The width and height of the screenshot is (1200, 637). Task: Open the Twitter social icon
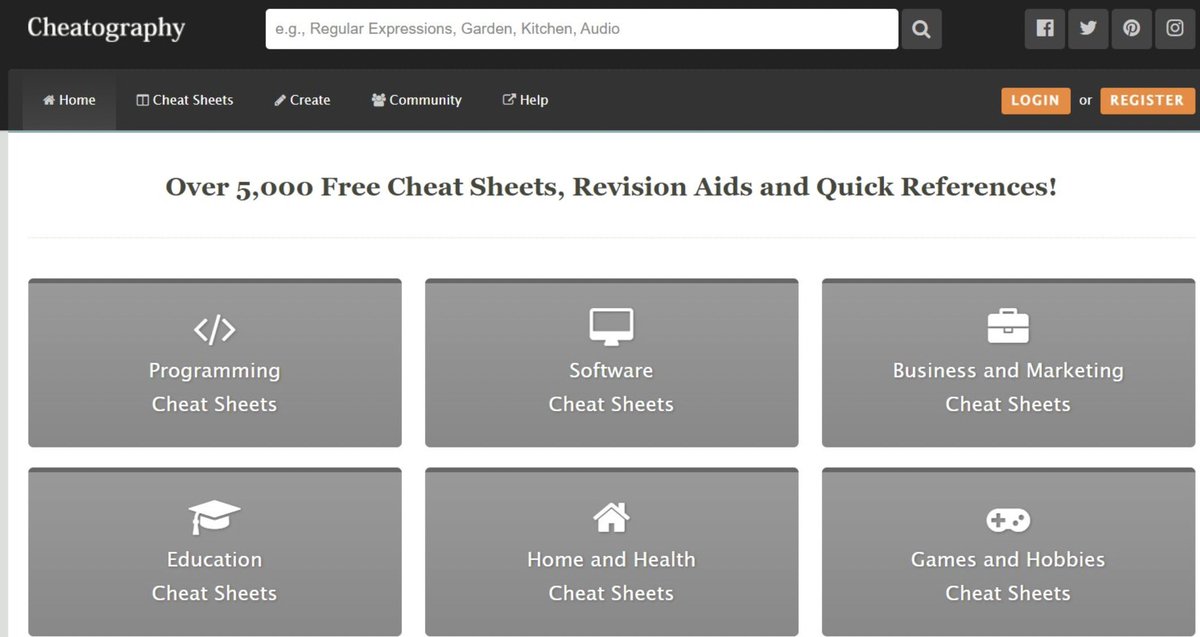pos(1087,28)
